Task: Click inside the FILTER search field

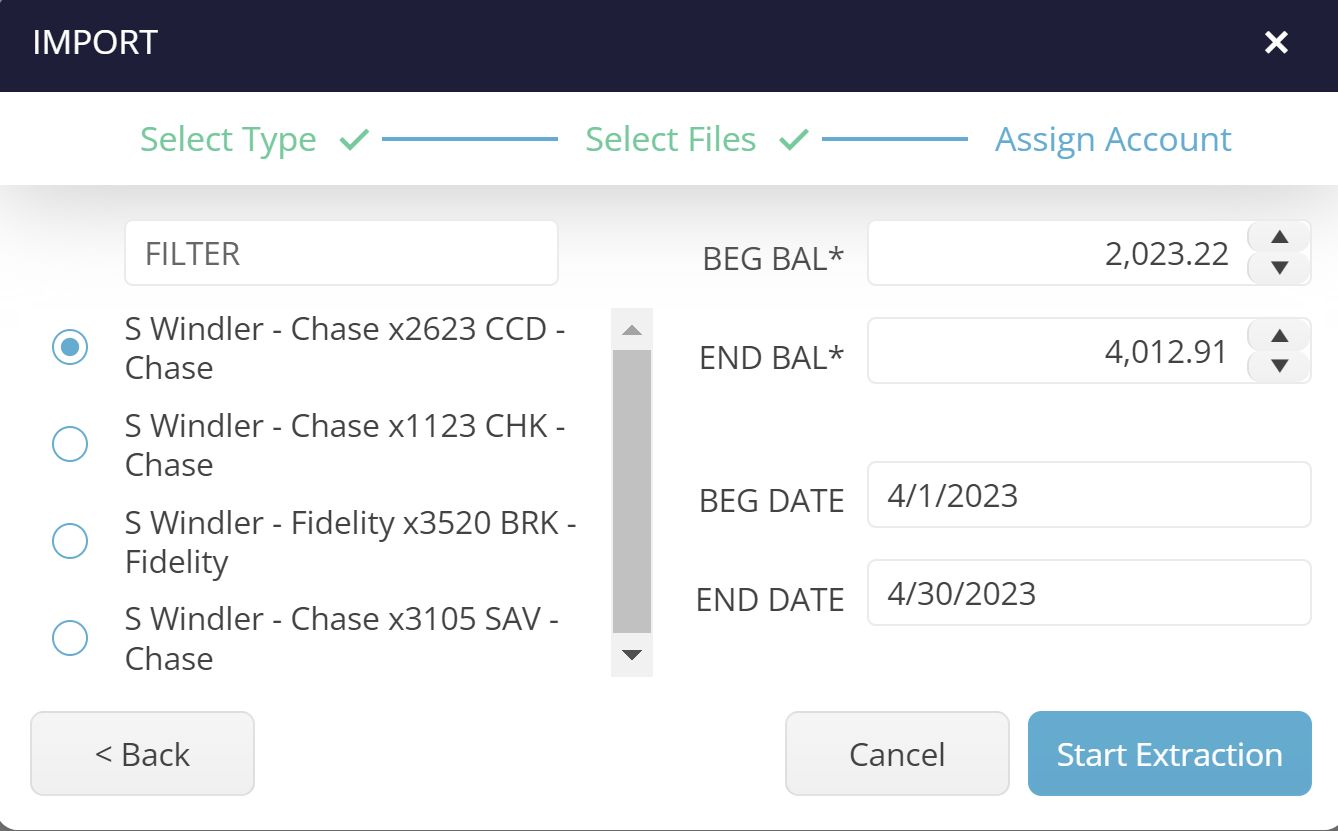Action: [x=340, y=252]
